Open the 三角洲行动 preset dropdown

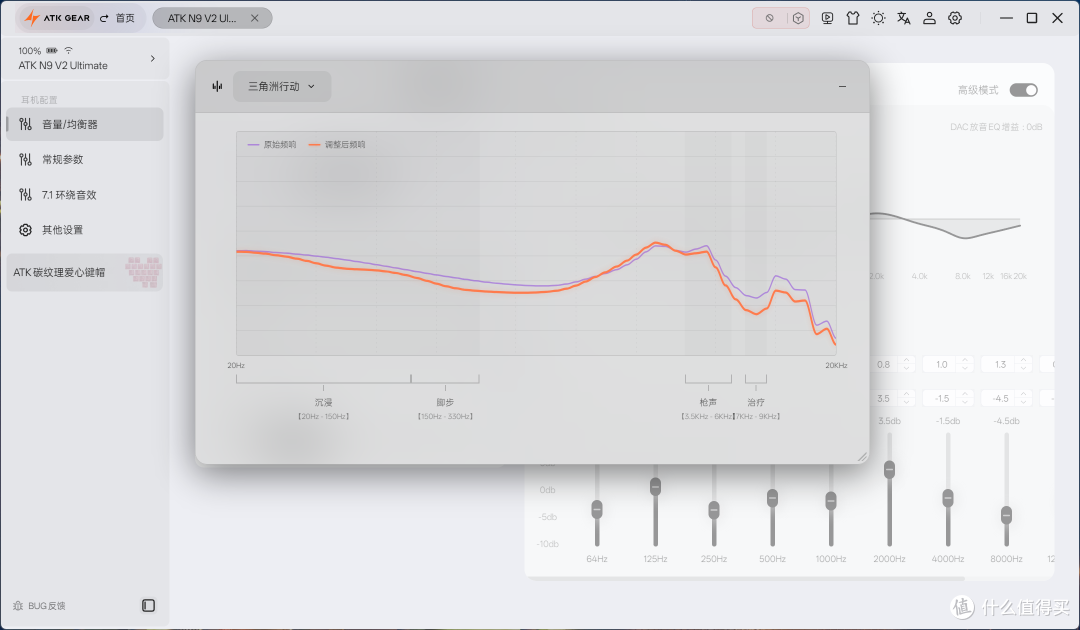[282, 86]
